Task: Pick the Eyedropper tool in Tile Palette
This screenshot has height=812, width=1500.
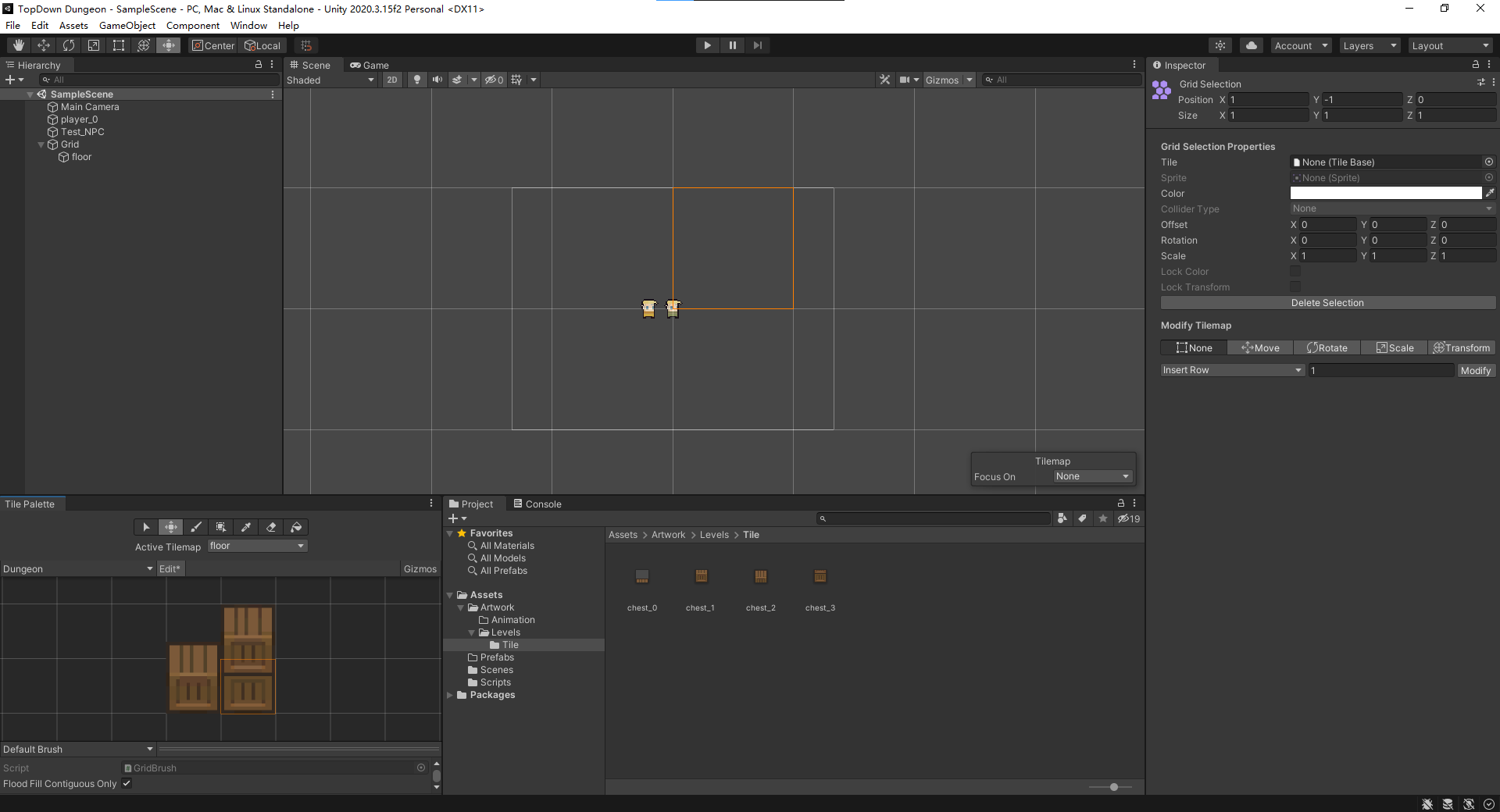Action: pyautogui.click(x=246, y=527)
